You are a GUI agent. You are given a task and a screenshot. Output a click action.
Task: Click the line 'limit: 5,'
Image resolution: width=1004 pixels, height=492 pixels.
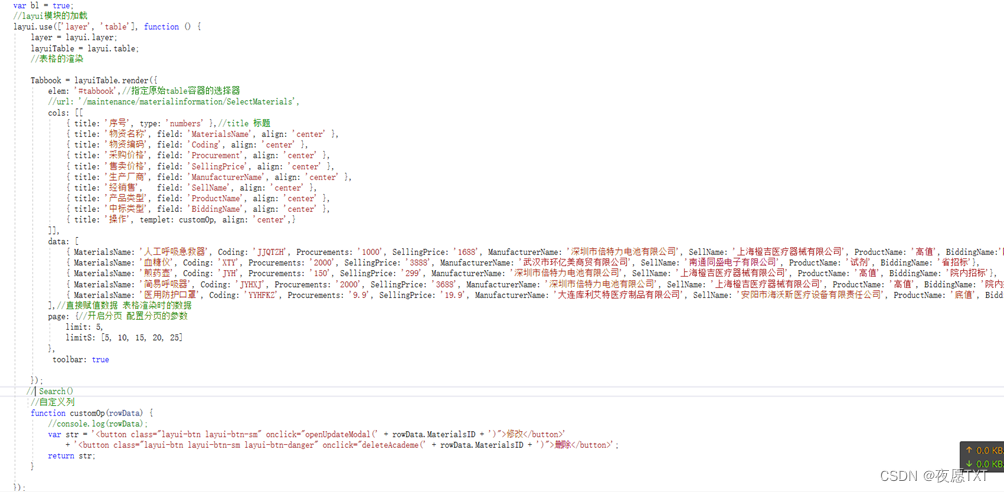pos(84,327)
